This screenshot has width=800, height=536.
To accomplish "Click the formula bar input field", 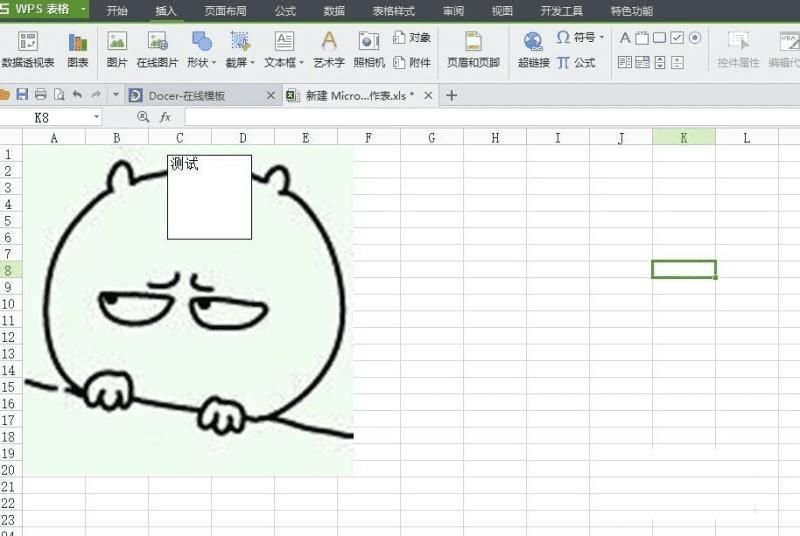I will point(492,117).
